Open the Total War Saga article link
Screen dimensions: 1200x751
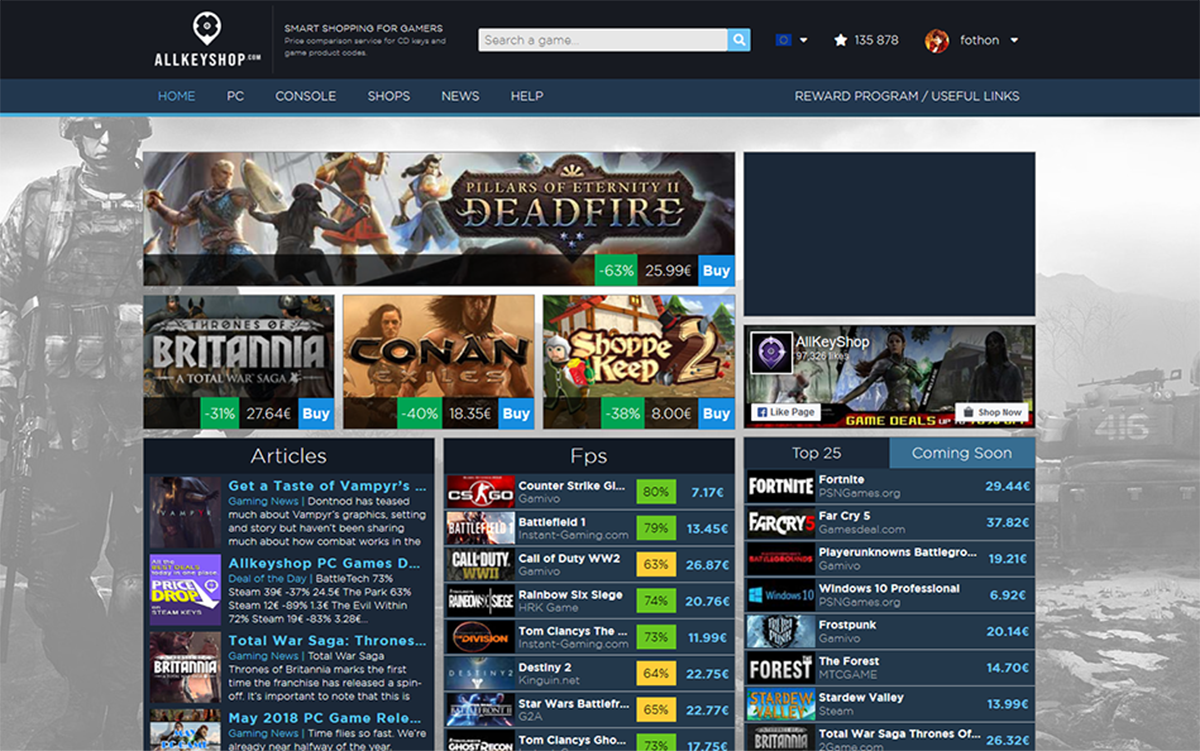tap(320, 640)
